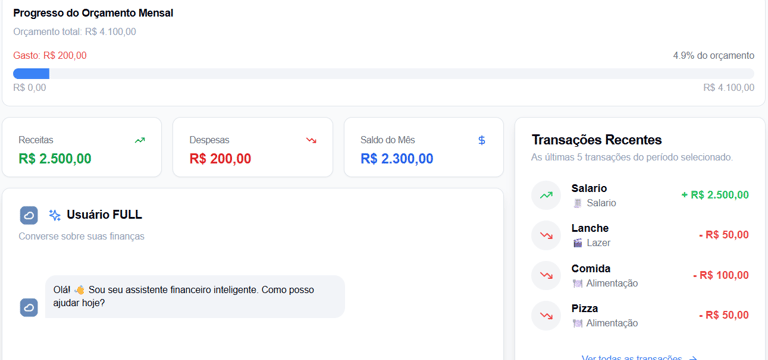
Task: Click the Despesas R$ 200,00 value
Action: pyautogui.click(x=220, y=159)
